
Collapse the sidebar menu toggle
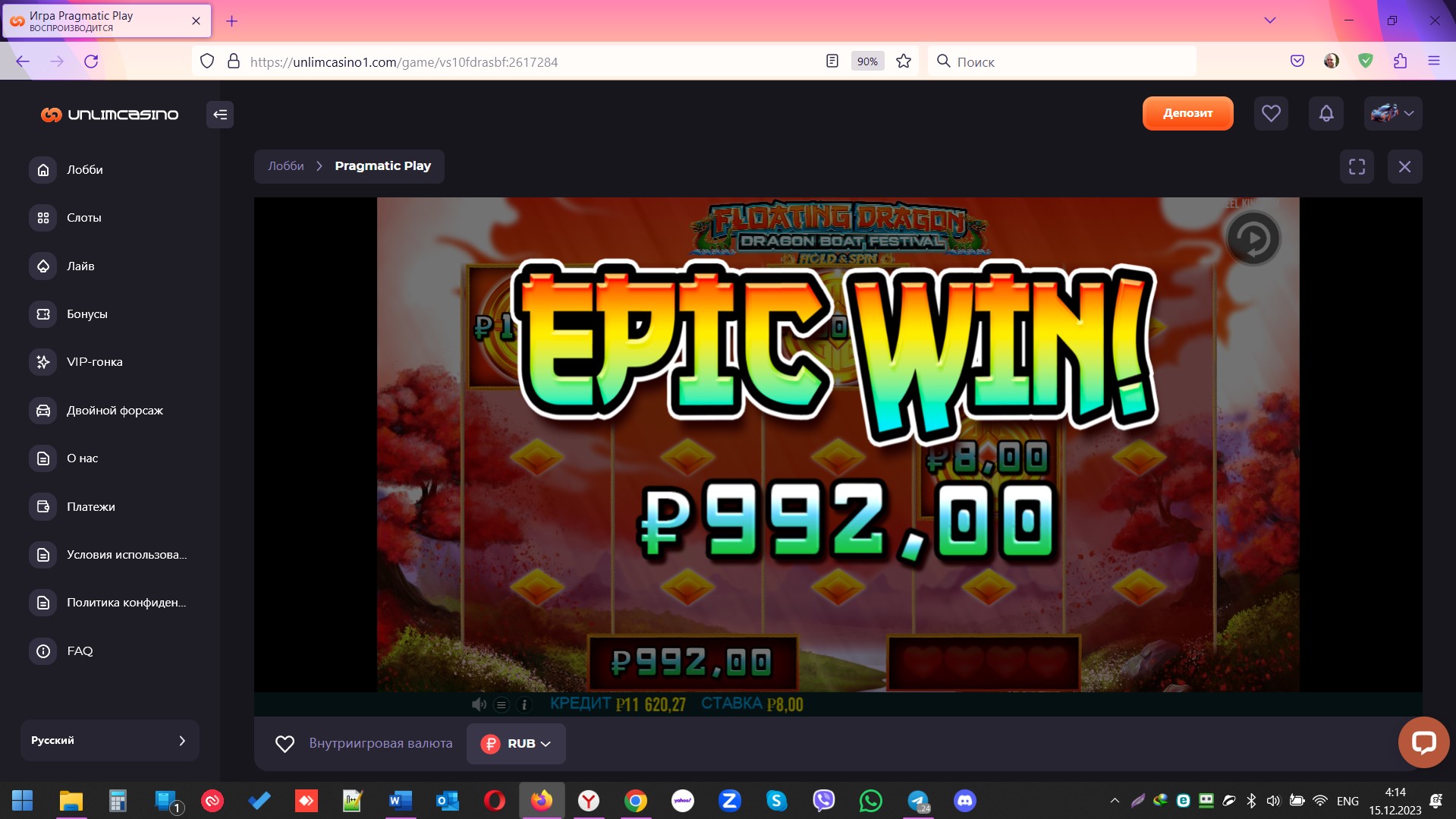[x=220, y=115]
